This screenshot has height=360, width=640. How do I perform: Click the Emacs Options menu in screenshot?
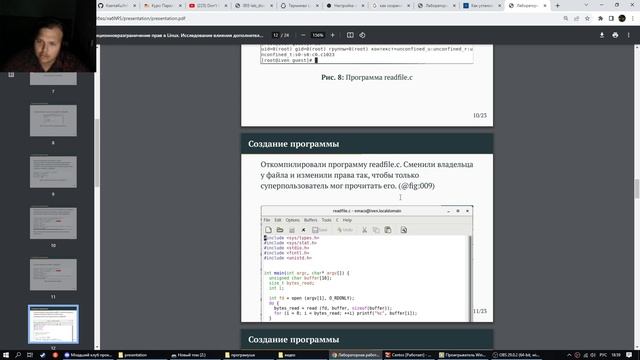292,220
